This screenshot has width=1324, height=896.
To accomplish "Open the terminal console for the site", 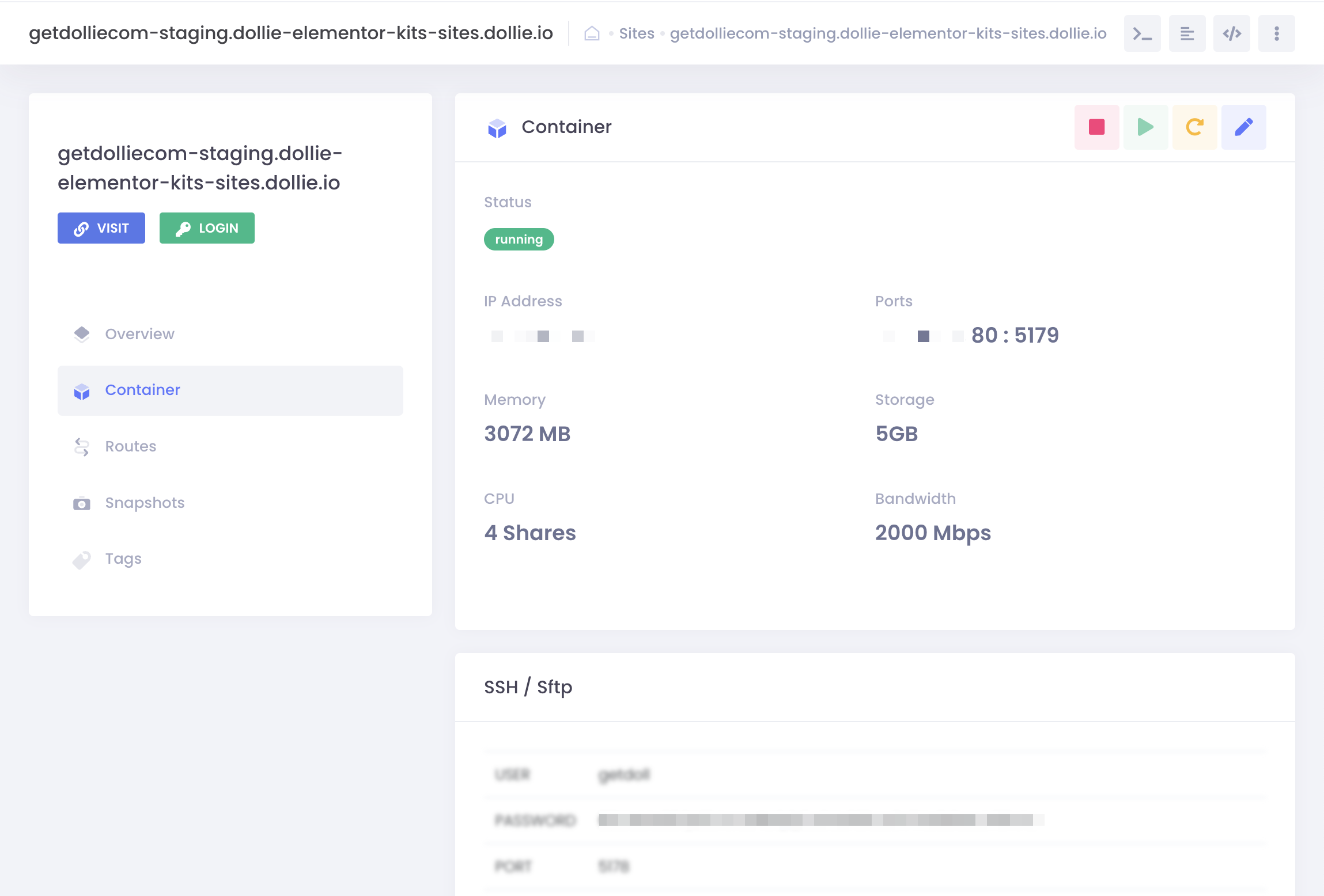I will (1141, 33).
